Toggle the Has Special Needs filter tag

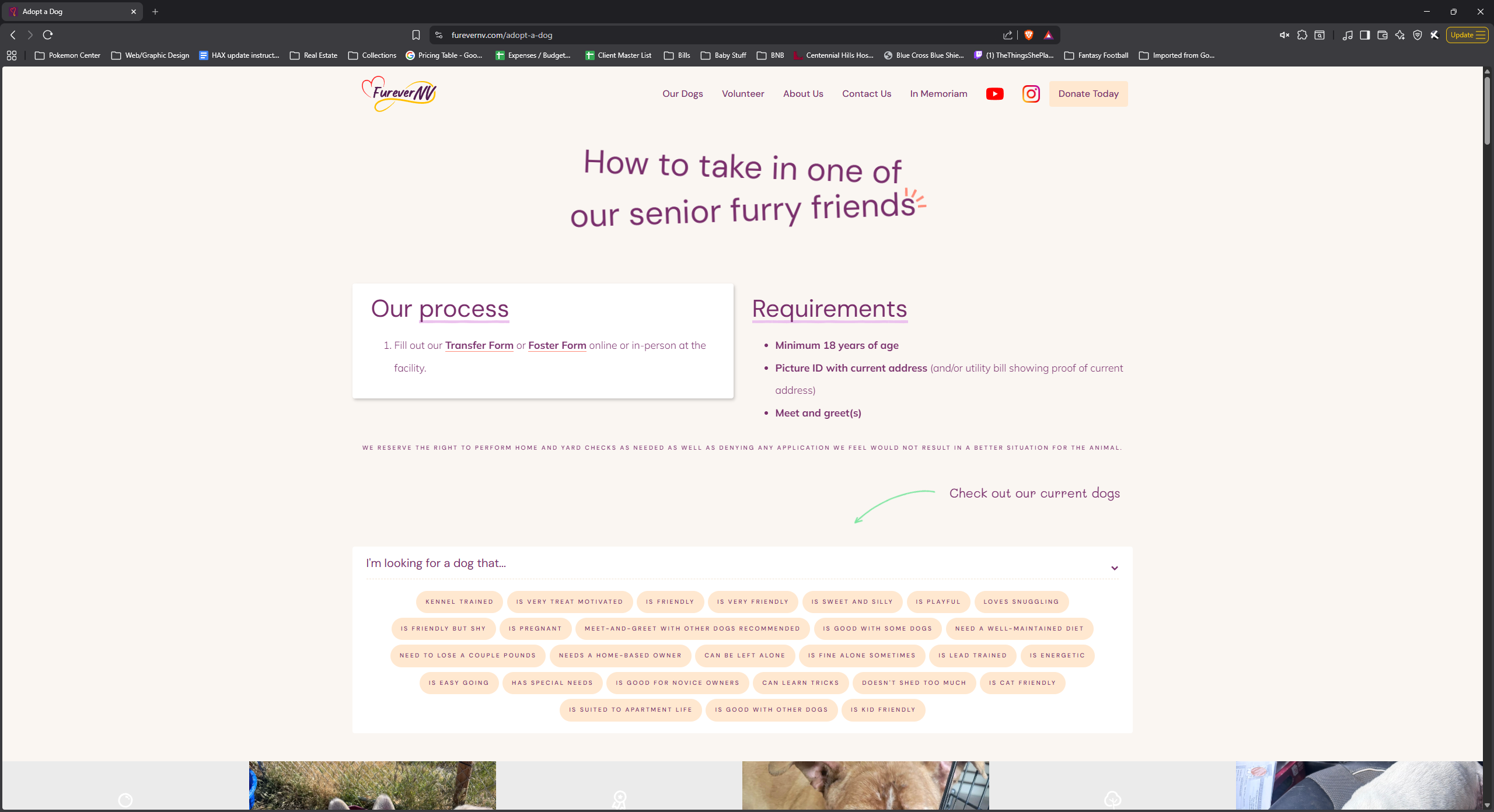(552, 683)
